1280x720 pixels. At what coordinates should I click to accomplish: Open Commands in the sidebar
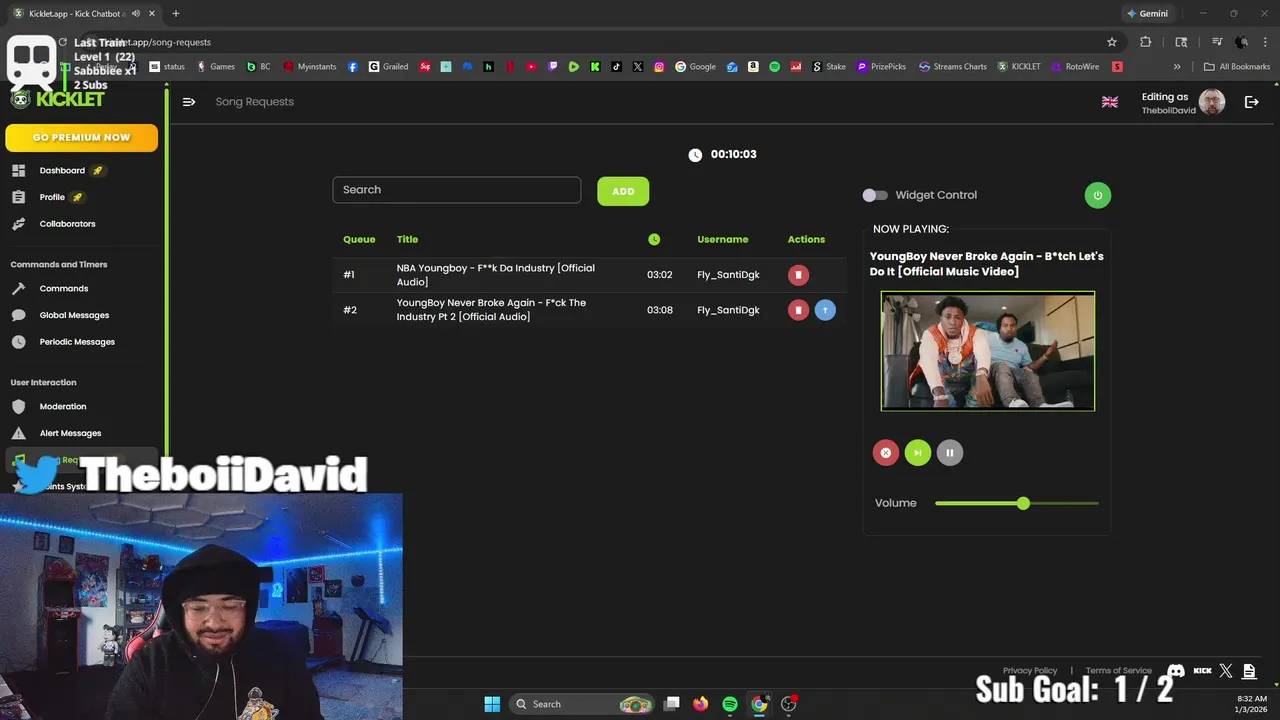pos(63,289)
